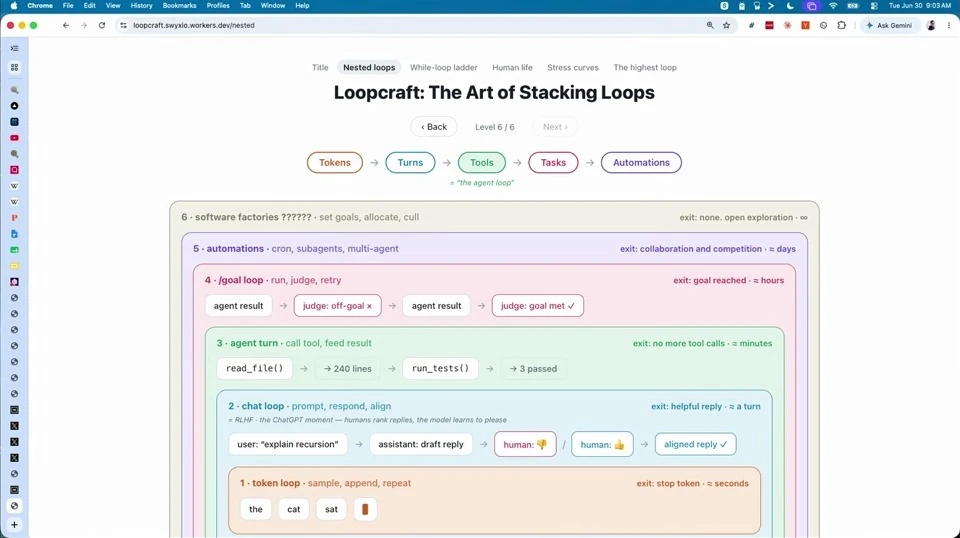Click the 'Level 6 / 6' indicator text
Viewport: 960px width, 538px height.
click(x=495, y=127)
